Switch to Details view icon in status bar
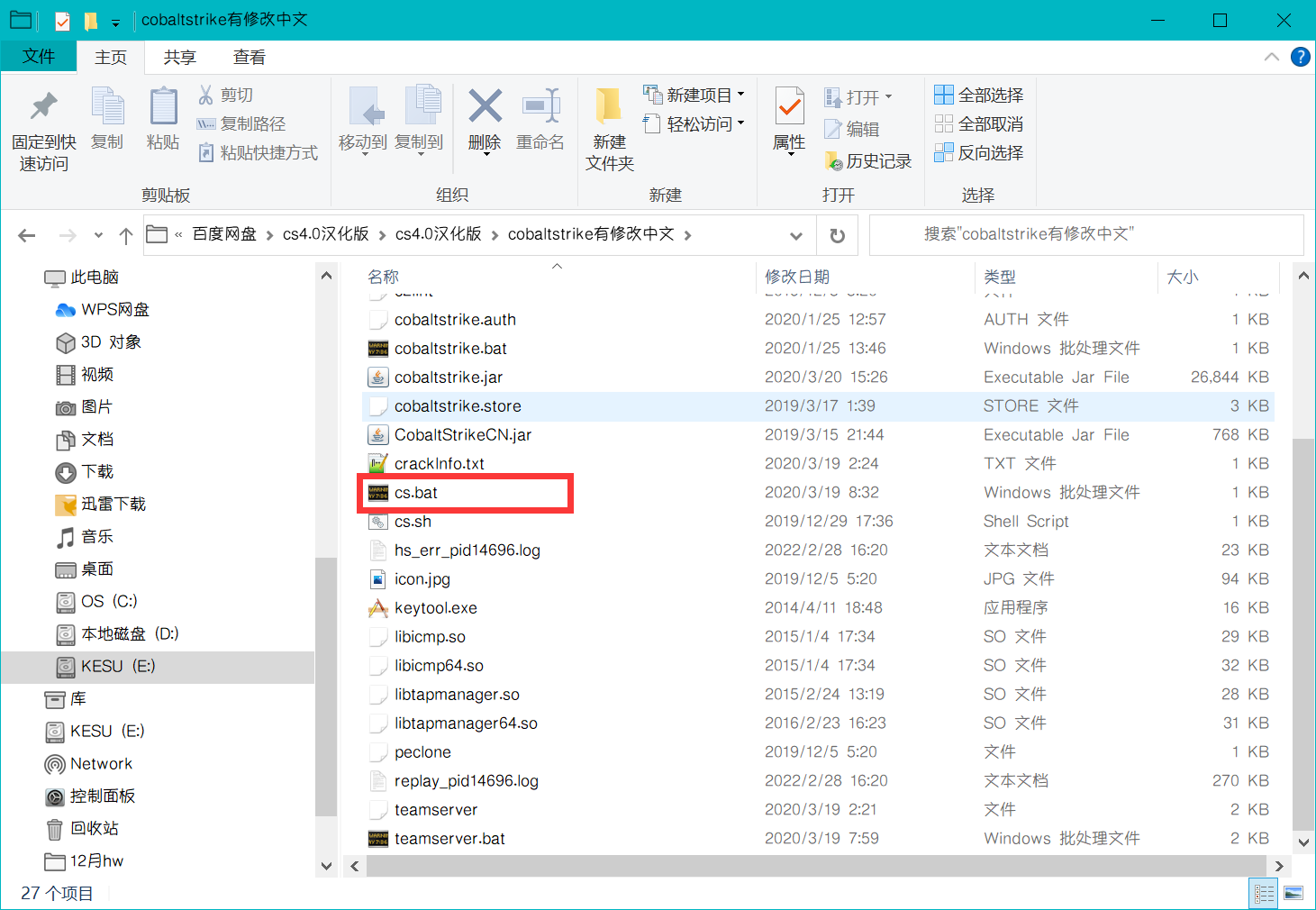The image size is (1316, 910). [1265, 893]
